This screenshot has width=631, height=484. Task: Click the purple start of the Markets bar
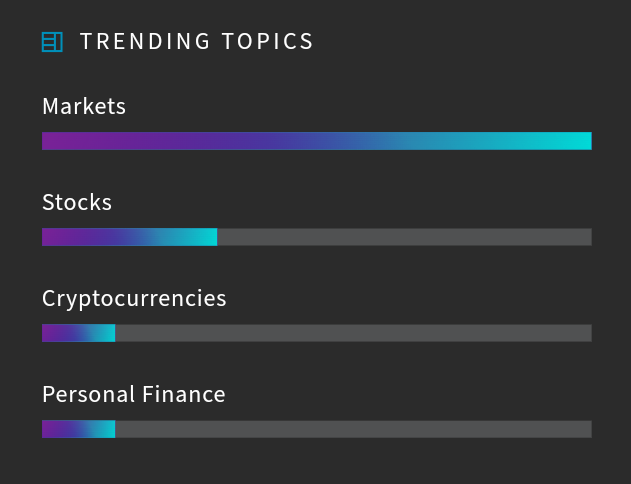(x=52, y=141)
